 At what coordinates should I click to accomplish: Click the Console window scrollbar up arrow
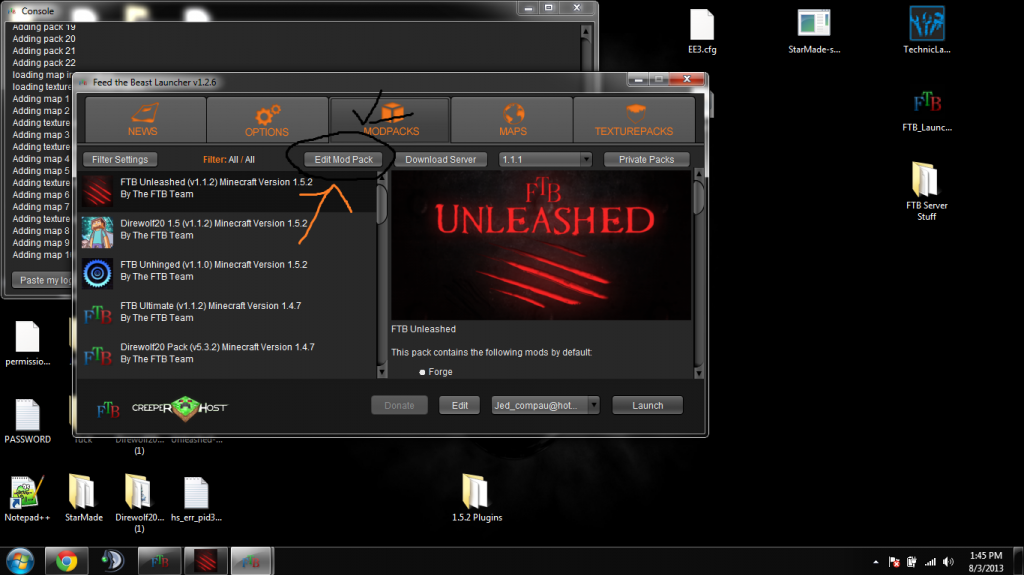click(x=586, y=31)
